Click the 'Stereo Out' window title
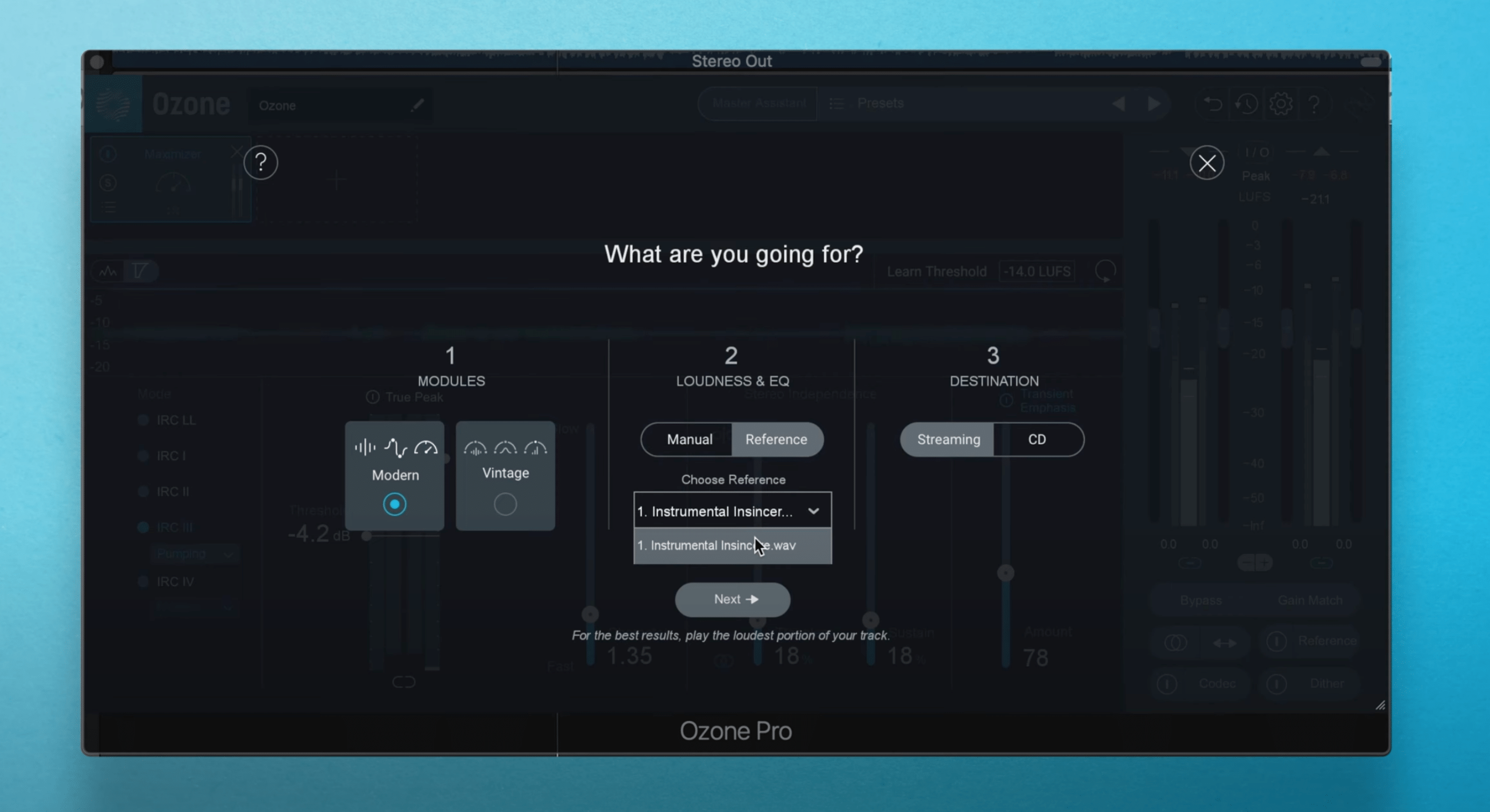This screenshot has width=1490, height=812. click(732, 61)
